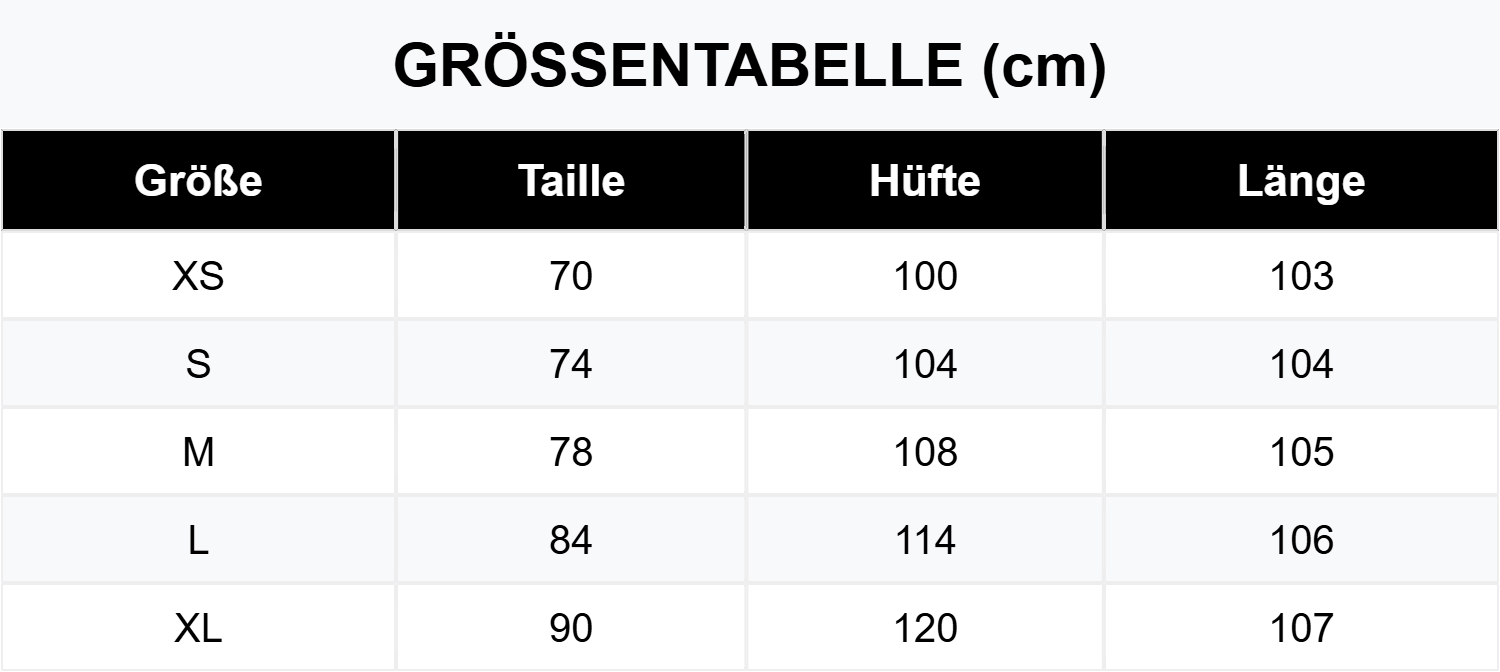Click the S size cell
Screen dimensions: 1500x672
click(x=198, y=364)
